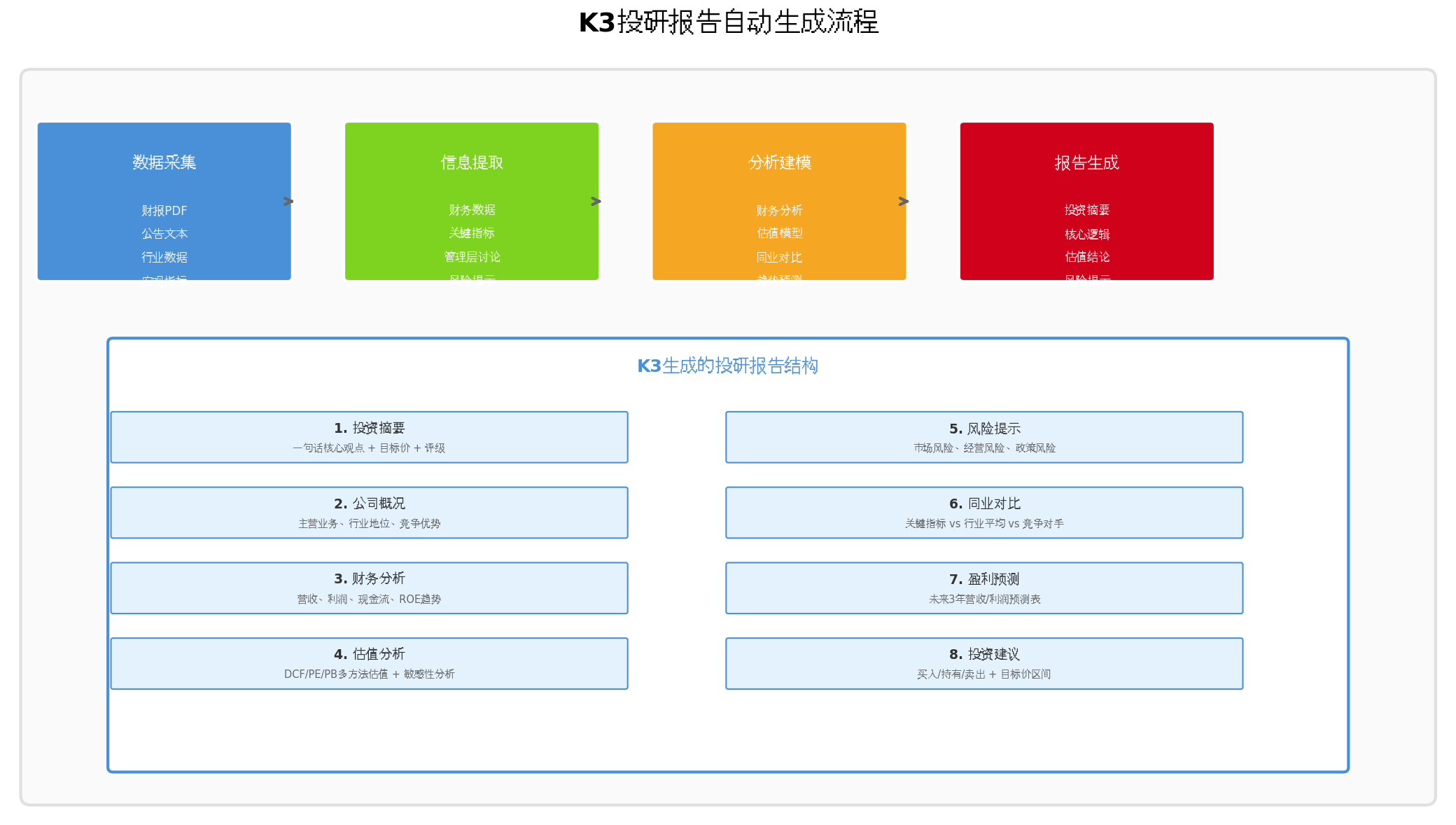The image size is (1456, 825).
Task: Click the heading '1. 投资摘要'
Action: [370, 428]
